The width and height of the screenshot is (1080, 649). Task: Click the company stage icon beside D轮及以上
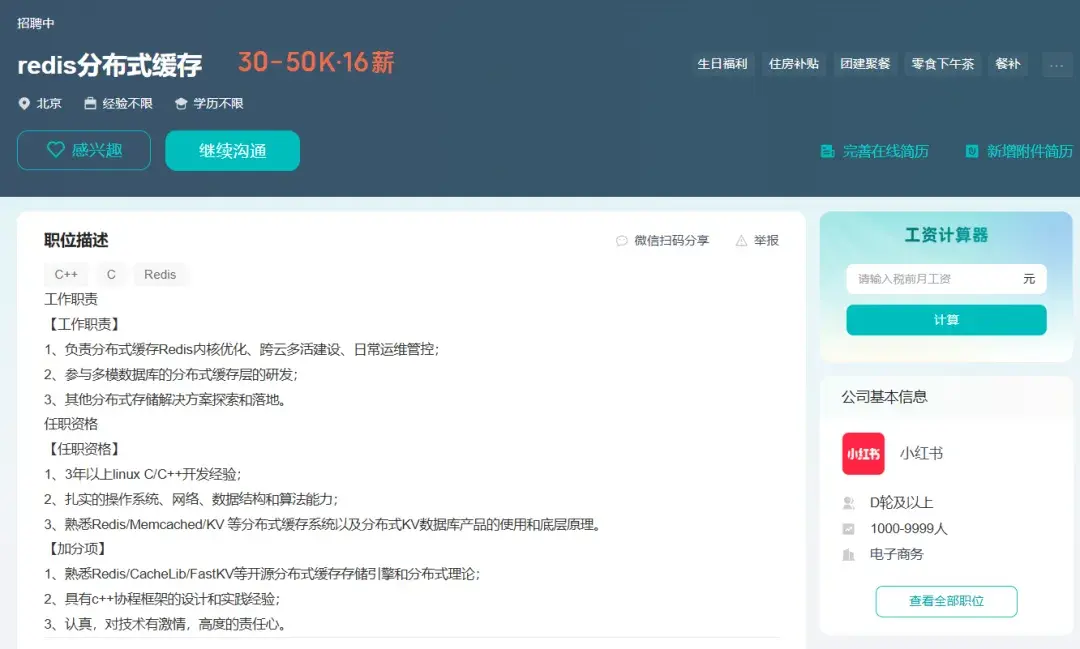(848, 503)
